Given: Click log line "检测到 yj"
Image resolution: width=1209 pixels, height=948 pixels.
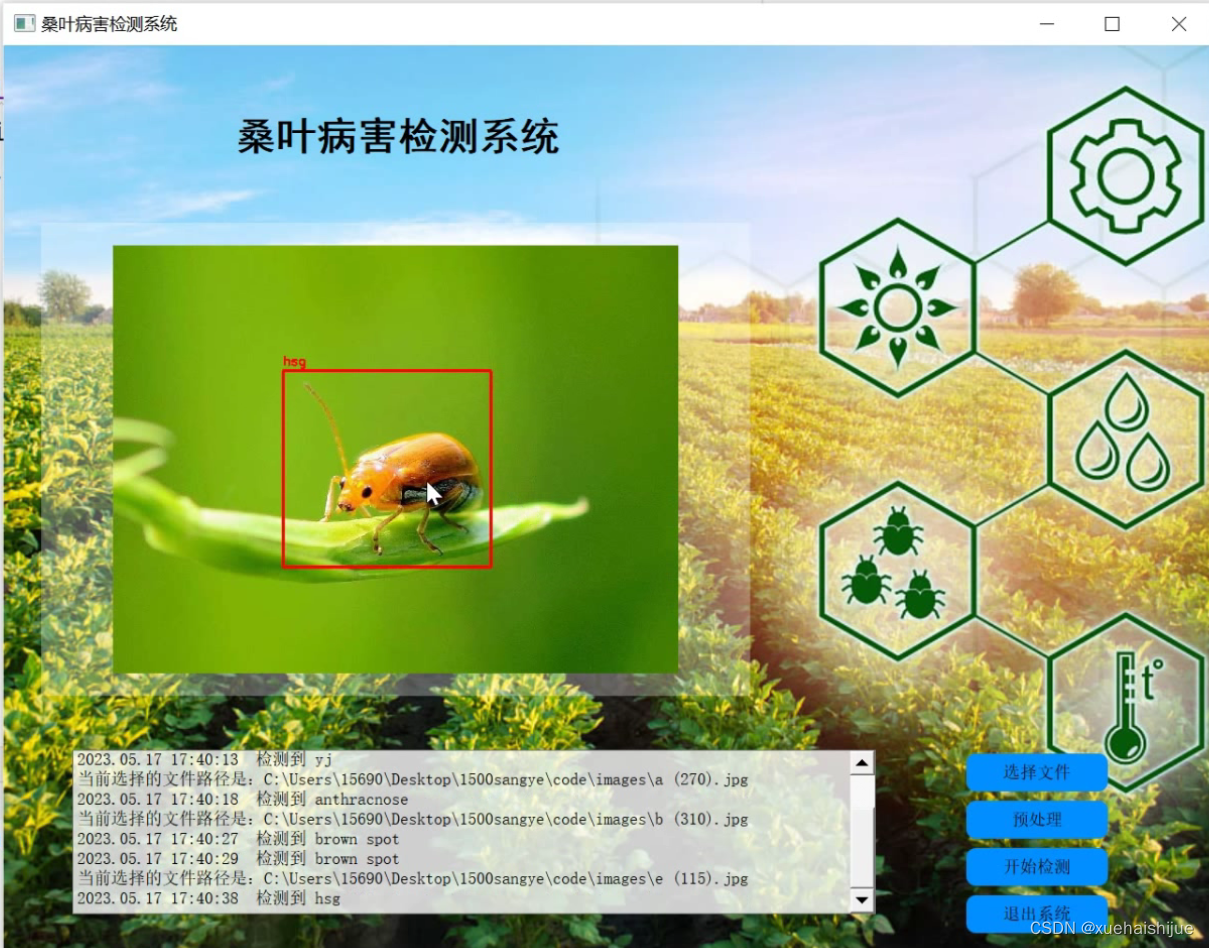Looking at the screenshot, I should coord(205,759).
